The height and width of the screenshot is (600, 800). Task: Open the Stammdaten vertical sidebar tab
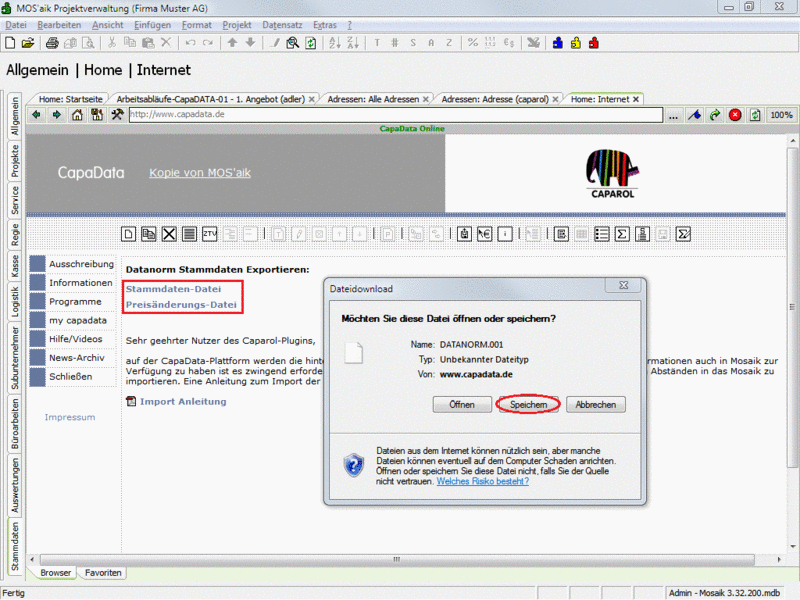[x=15, y=546]
